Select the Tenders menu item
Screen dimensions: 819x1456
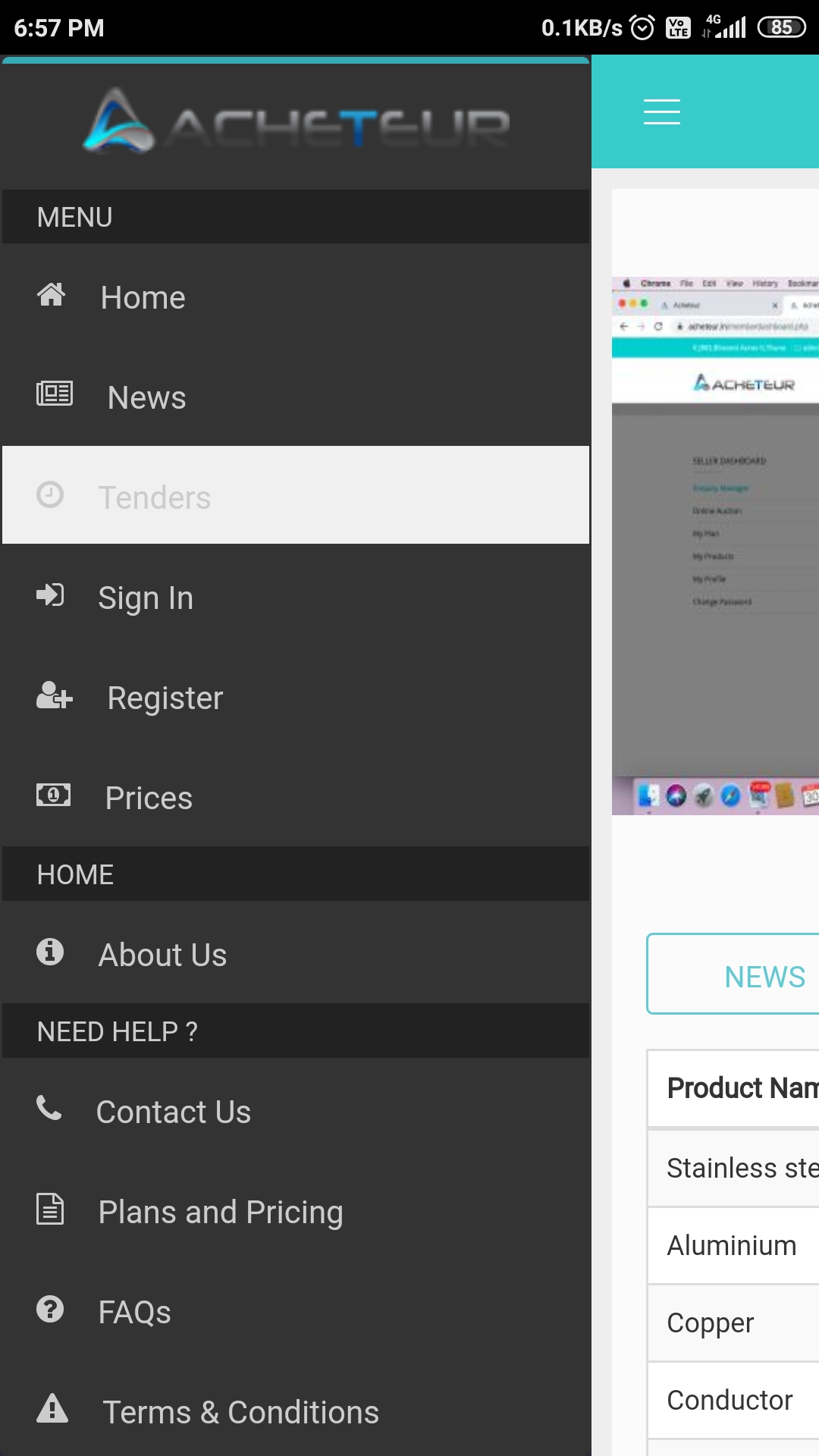tap(296, 495)
